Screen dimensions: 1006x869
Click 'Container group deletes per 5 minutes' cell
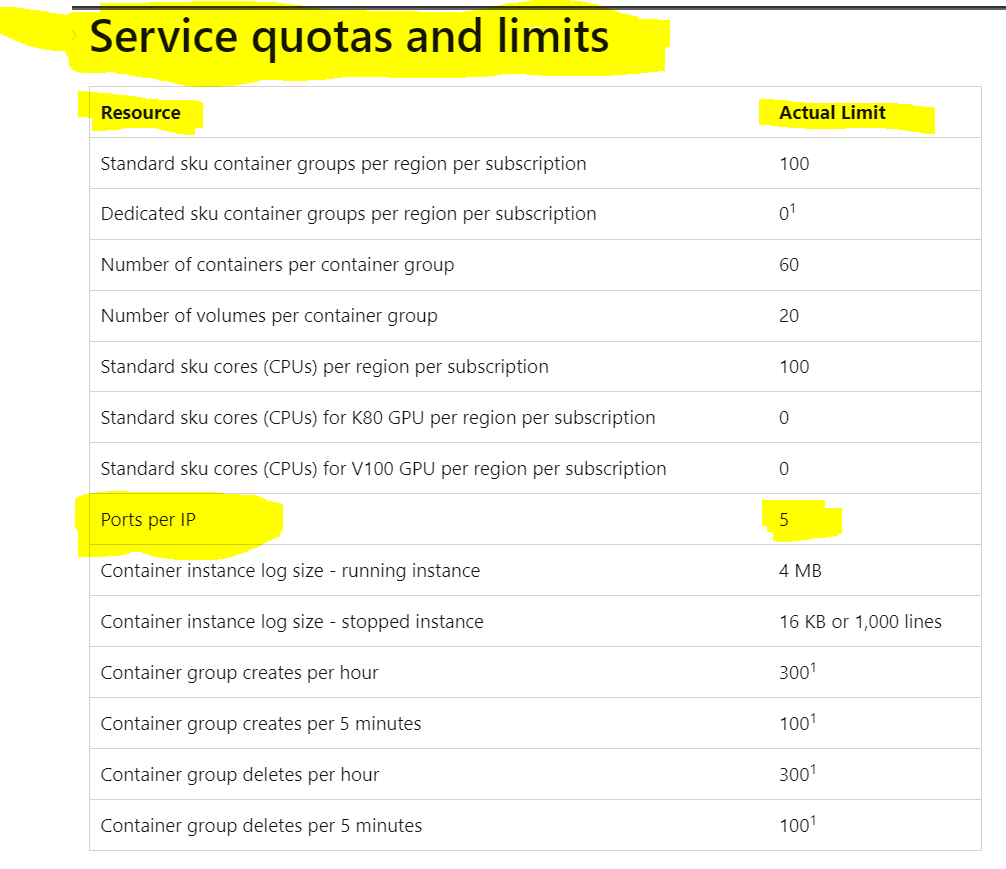coord(261,825)
